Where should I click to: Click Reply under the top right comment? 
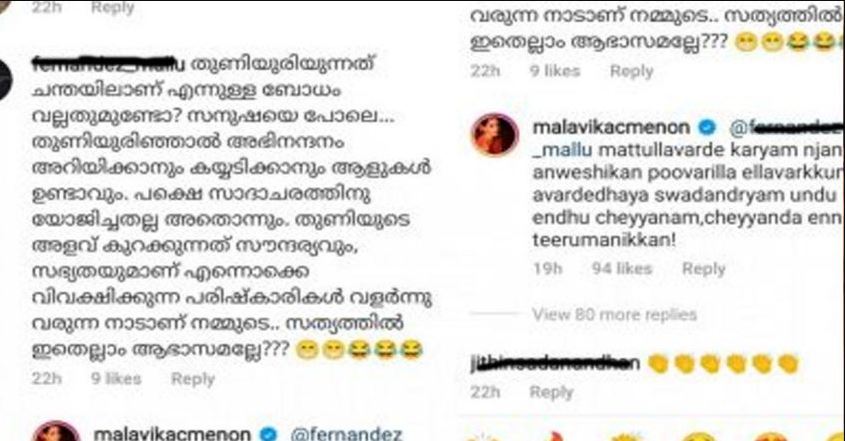tap(631, 71)
